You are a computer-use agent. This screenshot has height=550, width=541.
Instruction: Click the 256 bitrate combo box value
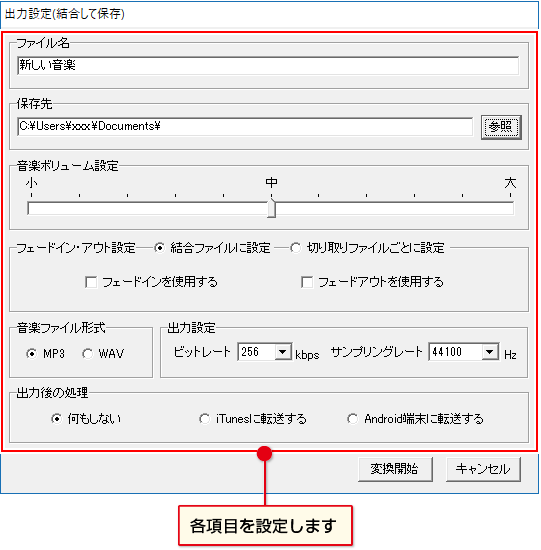(256, 351)
